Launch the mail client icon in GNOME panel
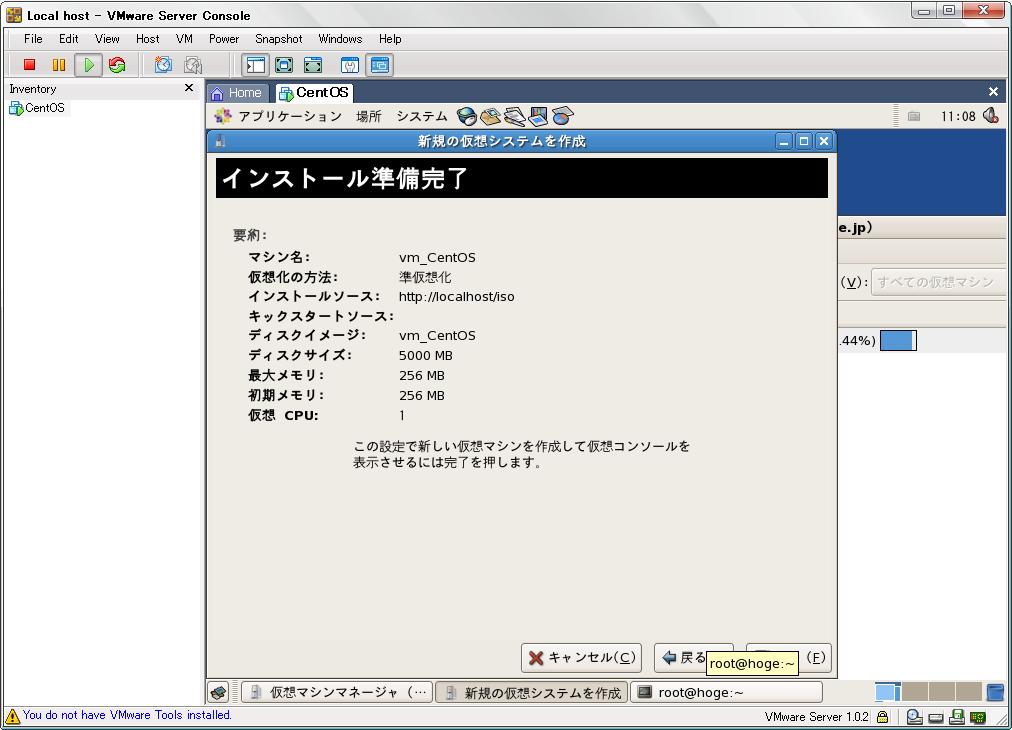Screen dimensions: 1012x730 point(491,116)
